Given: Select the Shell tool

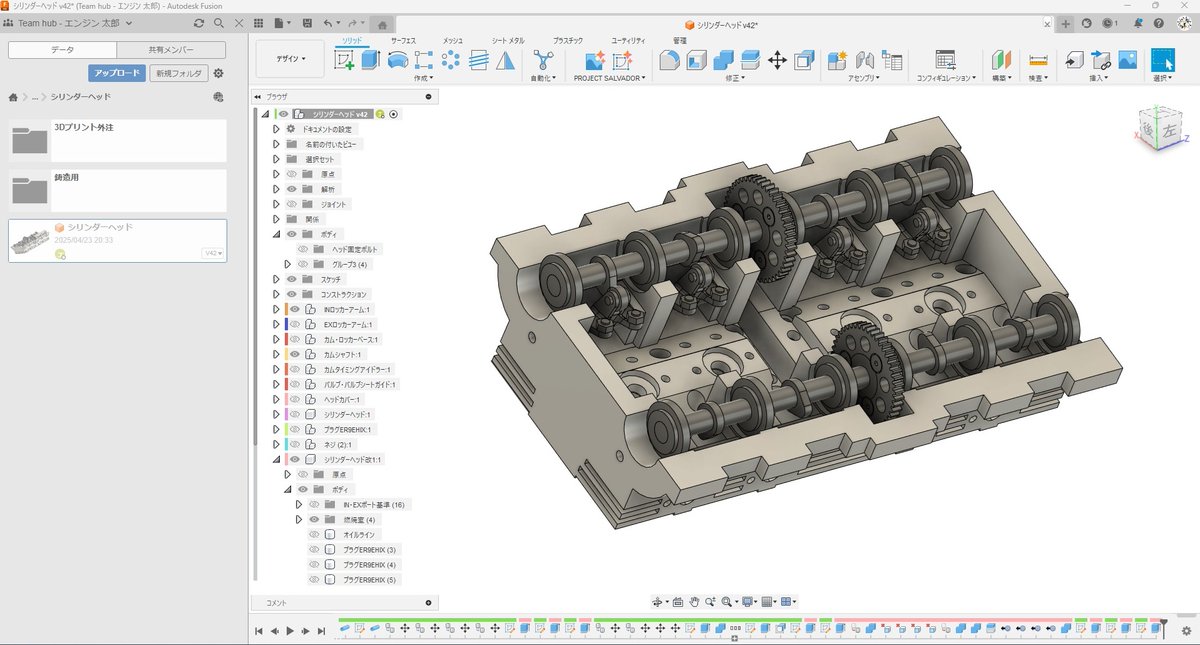Looking at the screenshot, I should [x=697, y=60].
